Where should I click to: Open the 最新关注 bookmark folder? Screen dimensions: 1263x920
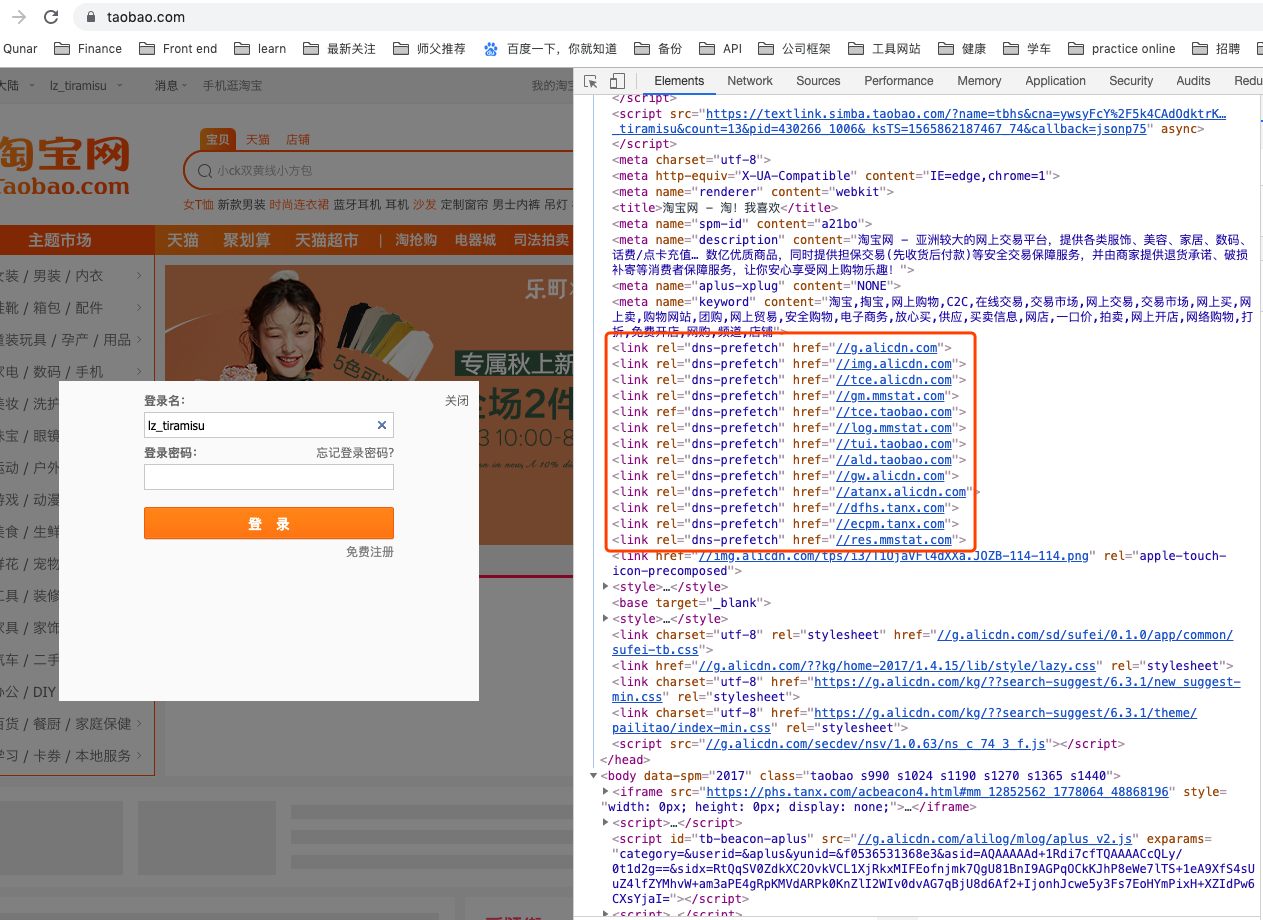click(x=339, y=48)
